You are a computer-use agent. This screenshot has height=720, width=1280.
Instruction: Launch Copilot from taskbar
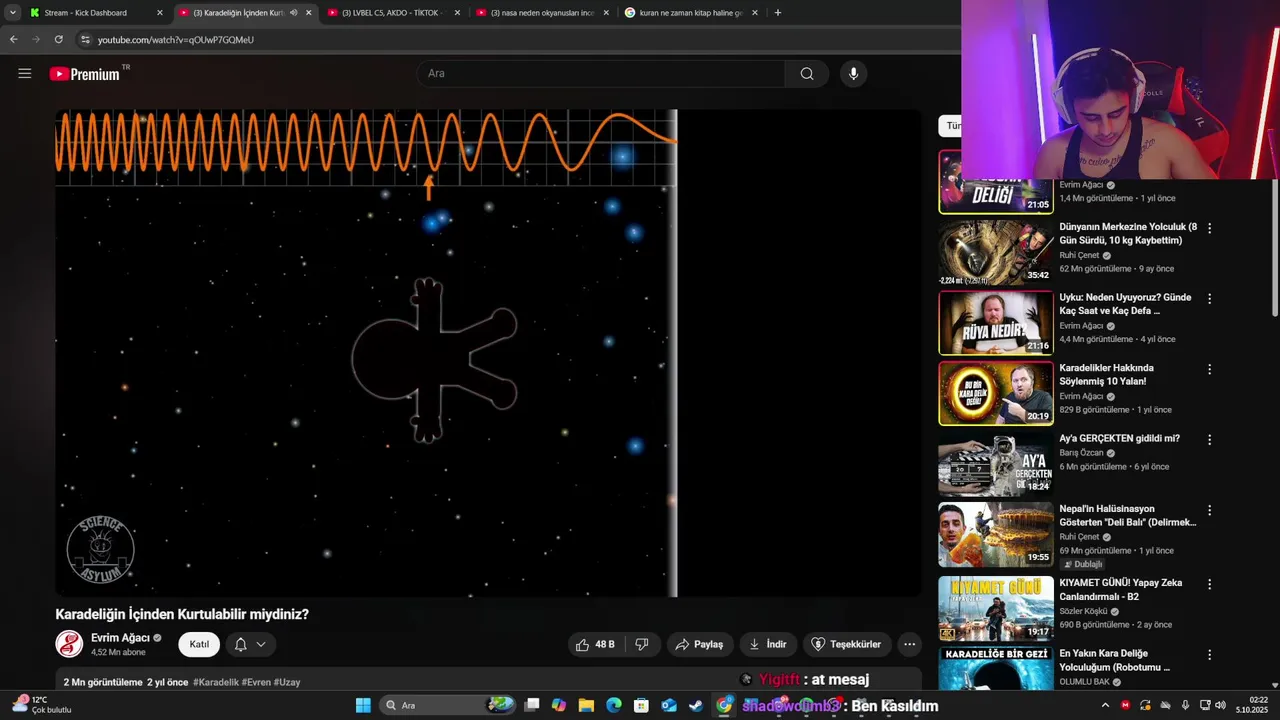click(x=559, y=705)
